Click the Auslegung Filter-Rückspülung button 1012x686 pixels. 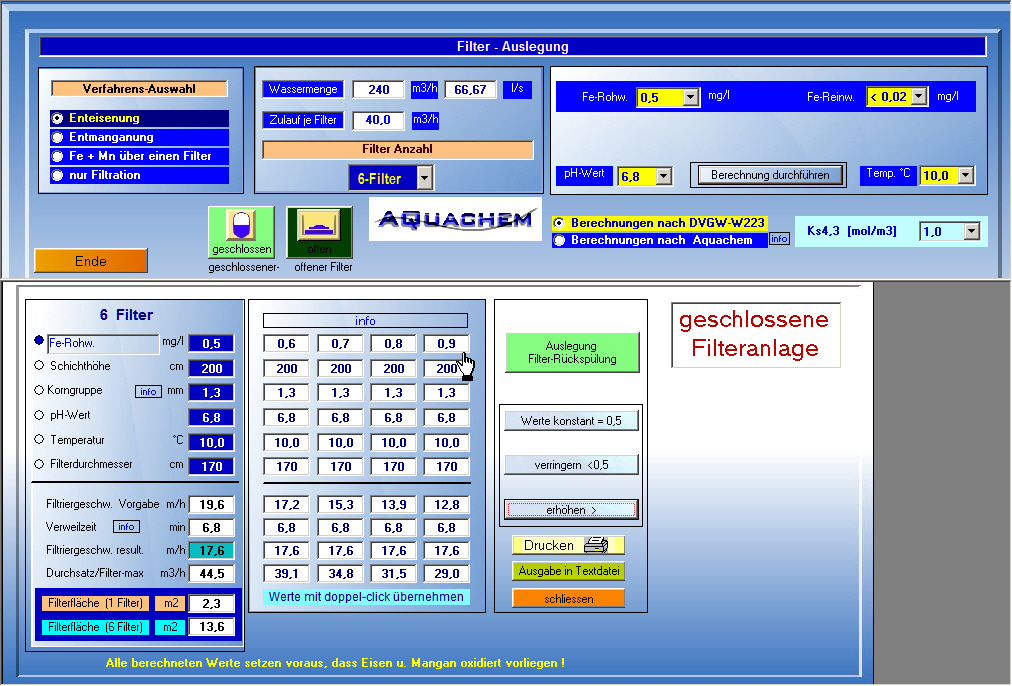coord(571,353)
